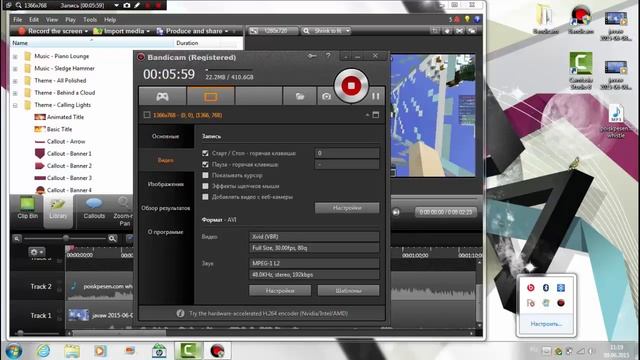Expand Music - Piano Lounge folder
The width and height of the screenshot is (640, 360).
tap(15, 57)
